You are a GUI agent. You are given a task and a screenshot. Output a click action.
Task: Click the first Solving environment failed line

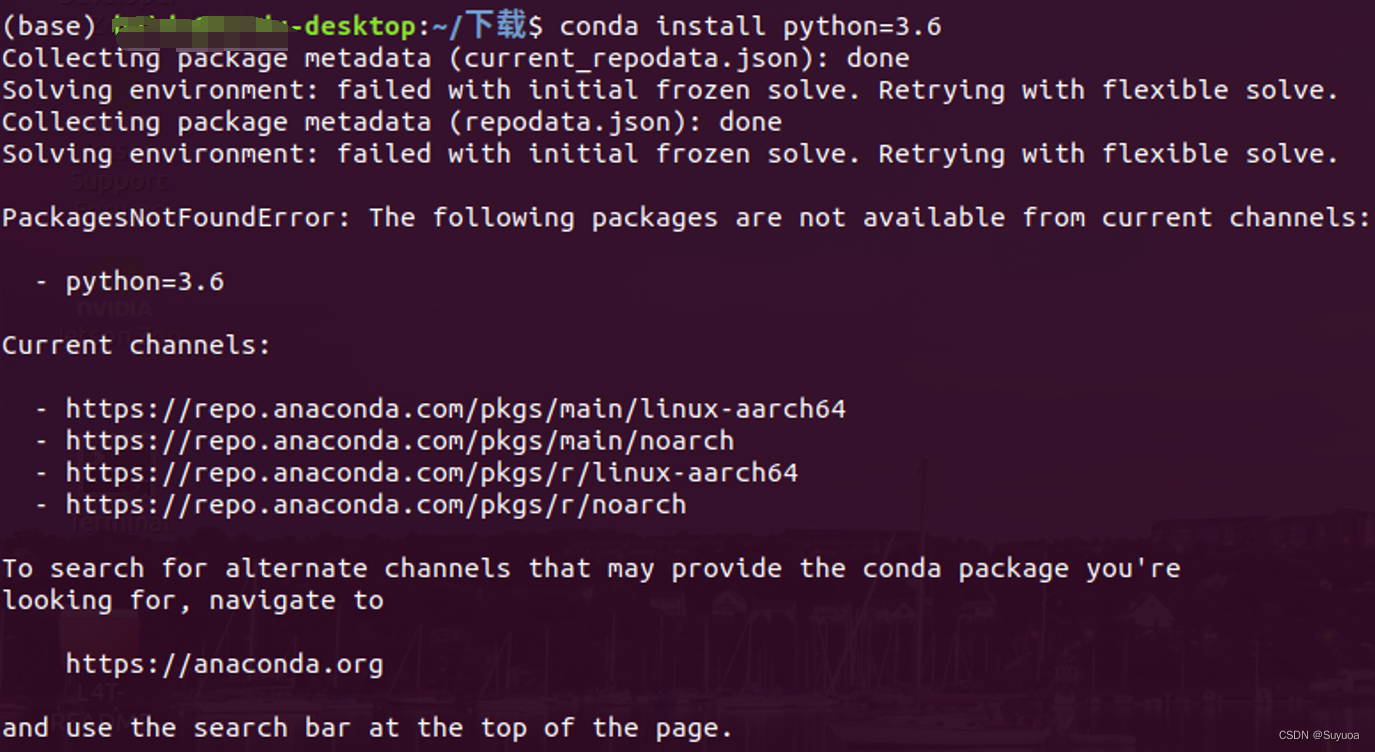(670, 90)
